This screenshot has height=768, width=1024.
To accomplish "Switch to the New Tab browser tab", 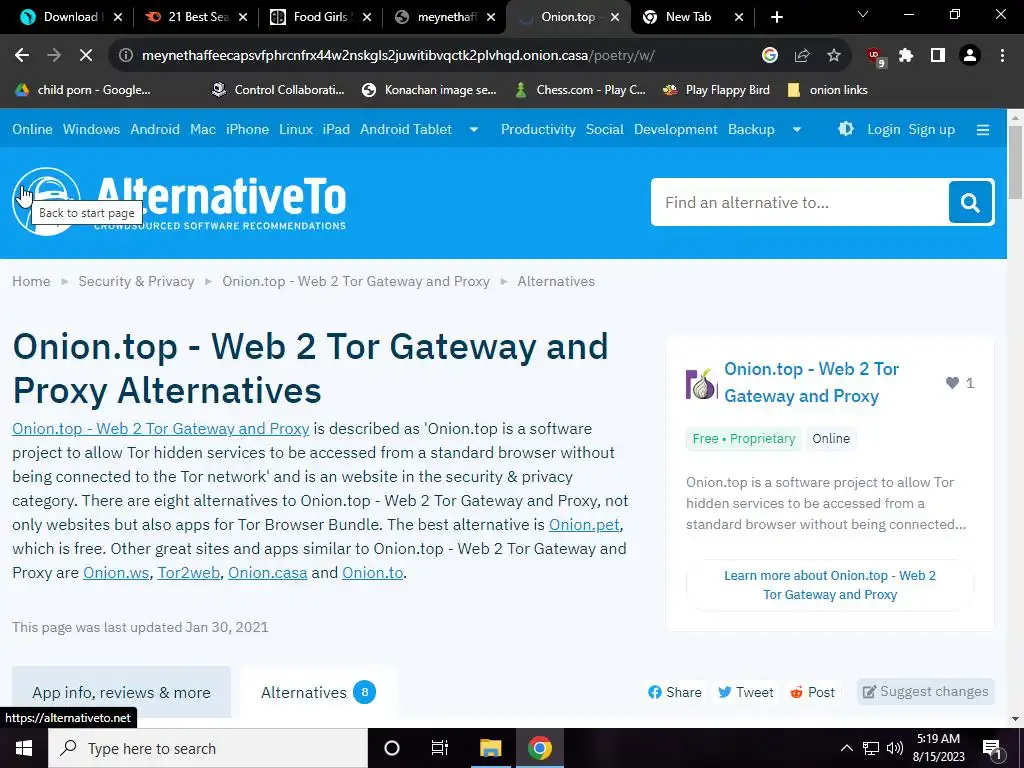I will click(688, 17).
